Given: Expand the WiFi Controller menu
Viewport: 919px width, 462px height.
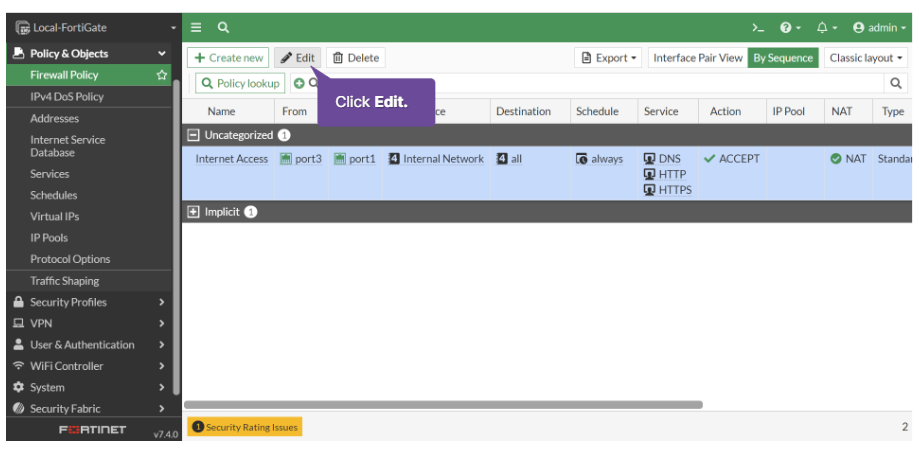Looking at the screenshot, I should pyautogui.click(x=89, y=366).
